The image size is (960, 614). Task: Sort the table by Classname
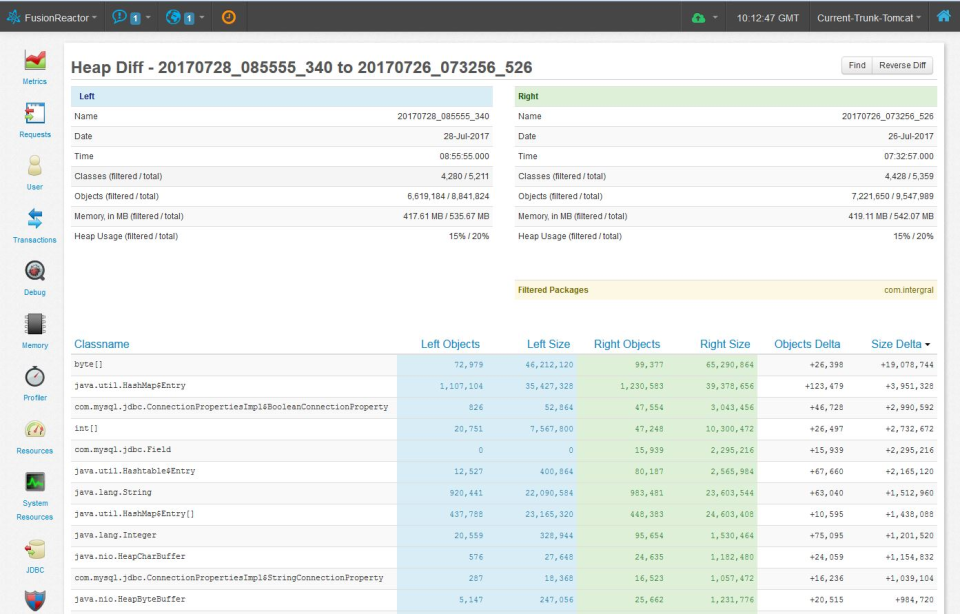click(101, 343)
